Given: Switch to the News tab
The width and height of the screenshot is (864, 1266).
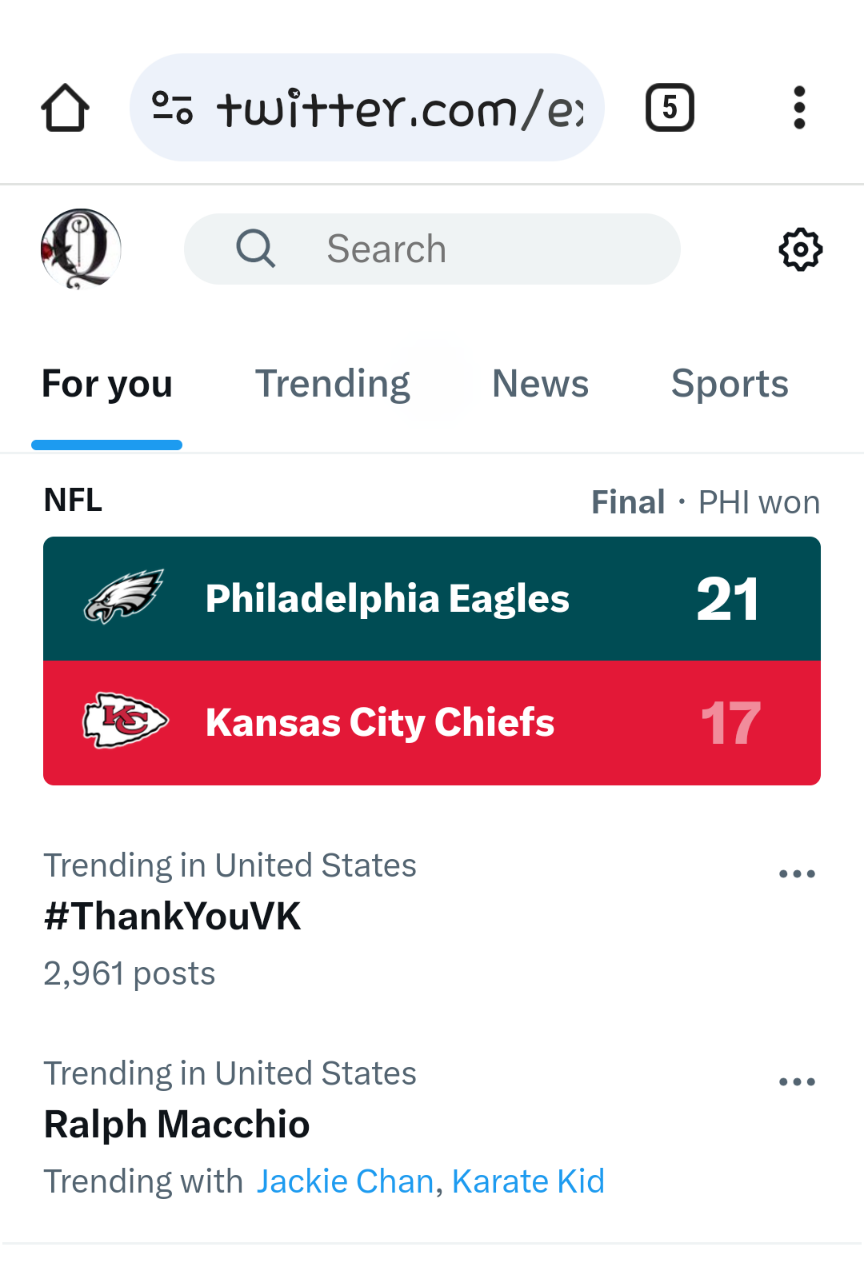Looking at the screenshot, I should (540, 384).
